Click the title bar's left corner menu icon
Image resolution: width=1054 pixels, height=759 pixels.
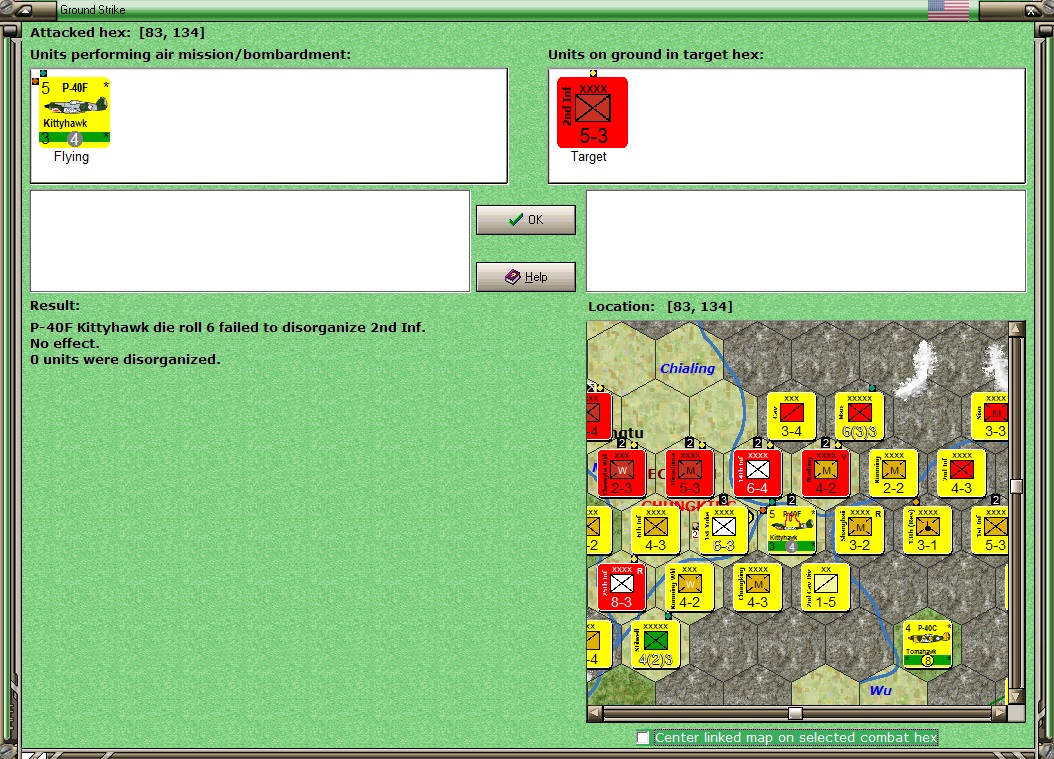(x=24, y=10)
